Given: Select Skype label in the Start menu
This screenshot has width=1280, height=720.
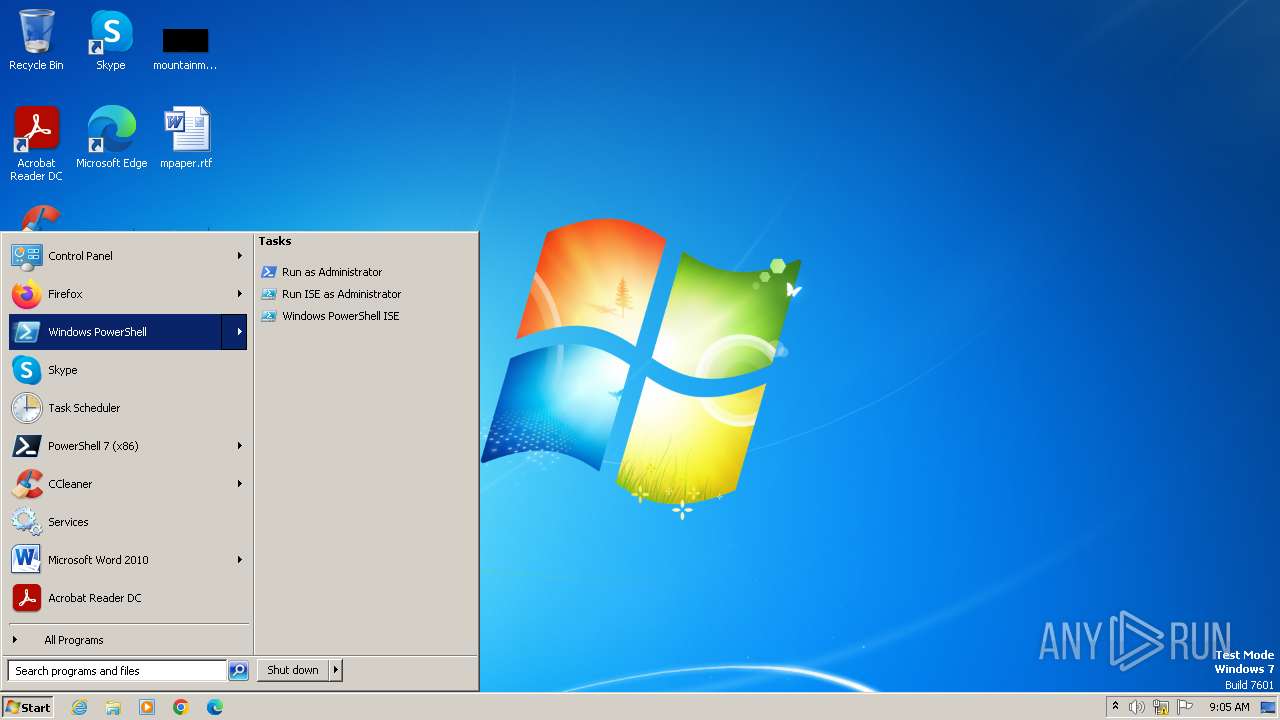Looking at the screenshot, I should point(62,370).
